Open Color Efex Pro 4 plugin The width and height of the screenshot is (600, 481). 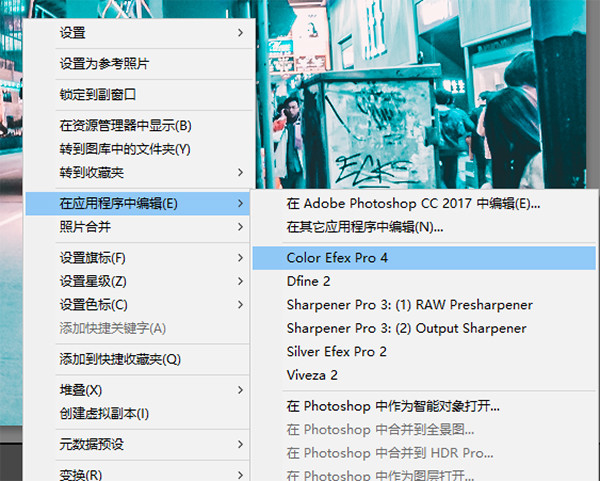[x=337, y=258]
